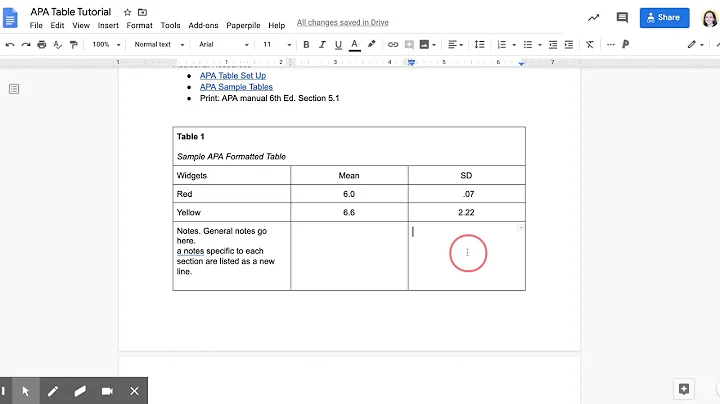Click the Redo arrow icon
Screen dimensions: 720x404
point(26,45)
